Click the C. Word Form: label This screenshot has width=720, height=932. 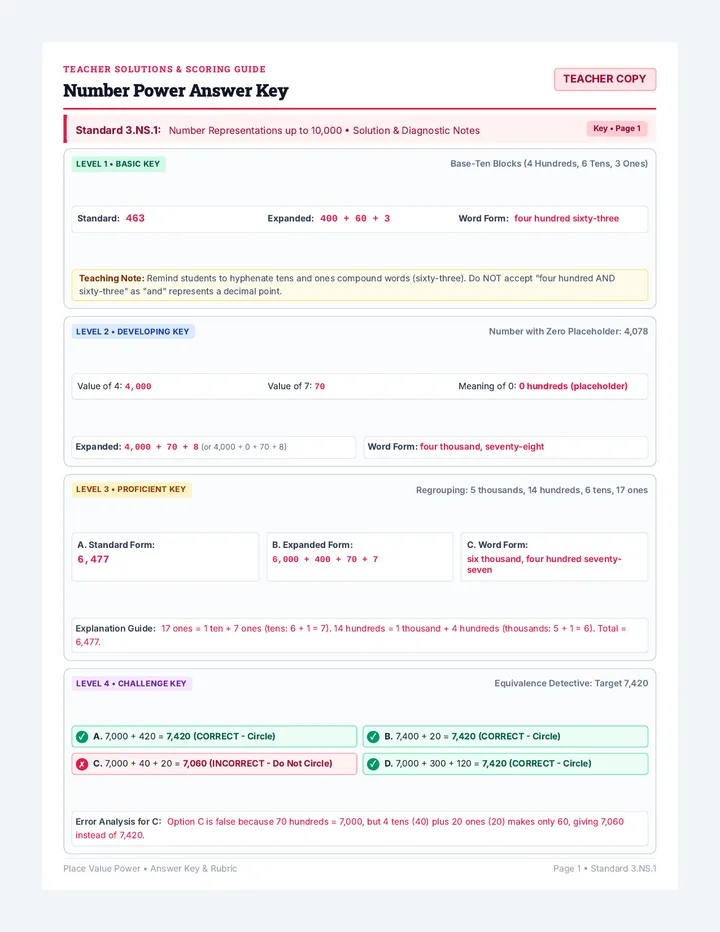tap(497, 544)
